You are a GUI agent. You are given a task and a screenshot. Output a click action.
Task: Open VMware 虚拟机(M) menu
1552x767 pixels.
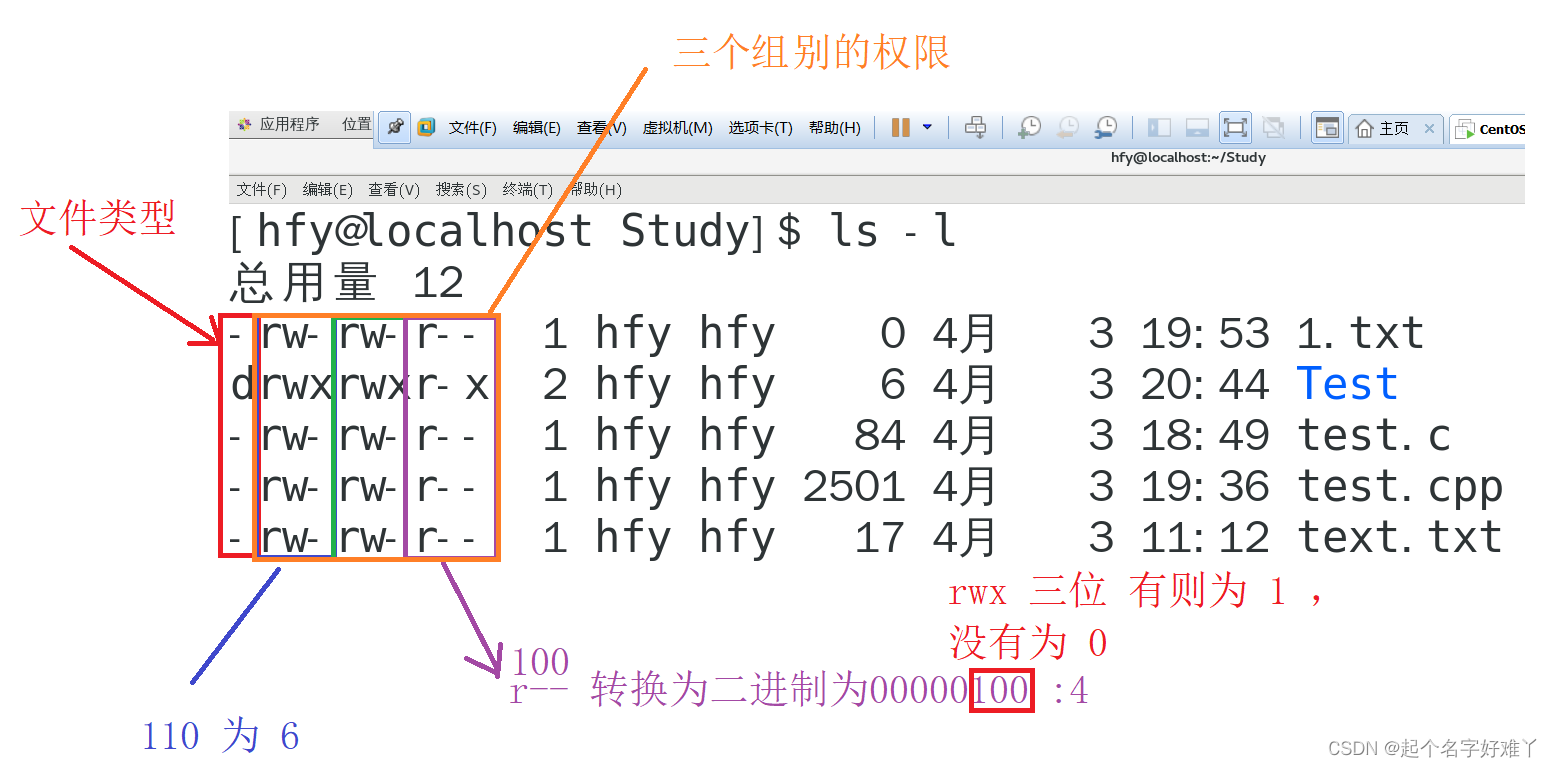[x=677, y=128]
